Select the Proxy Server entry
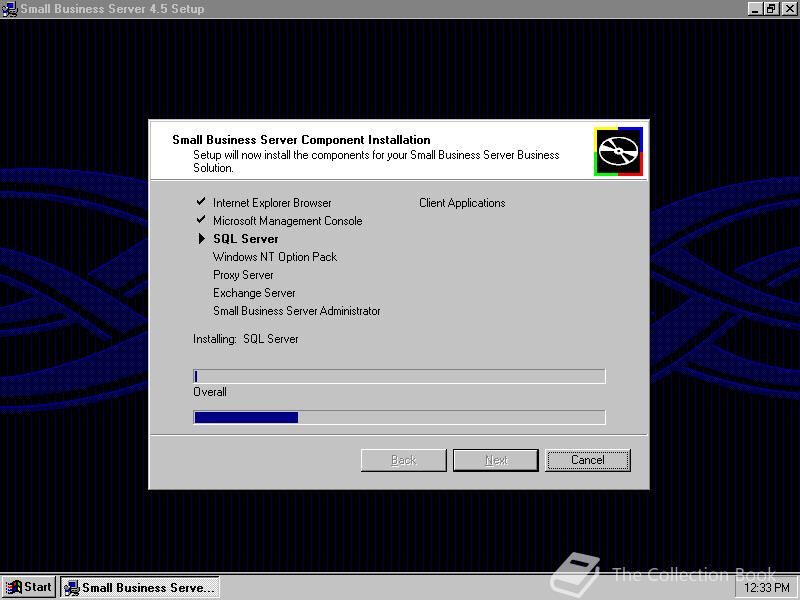The width and height of the screenshot is (800, 600). pos(243,275)
